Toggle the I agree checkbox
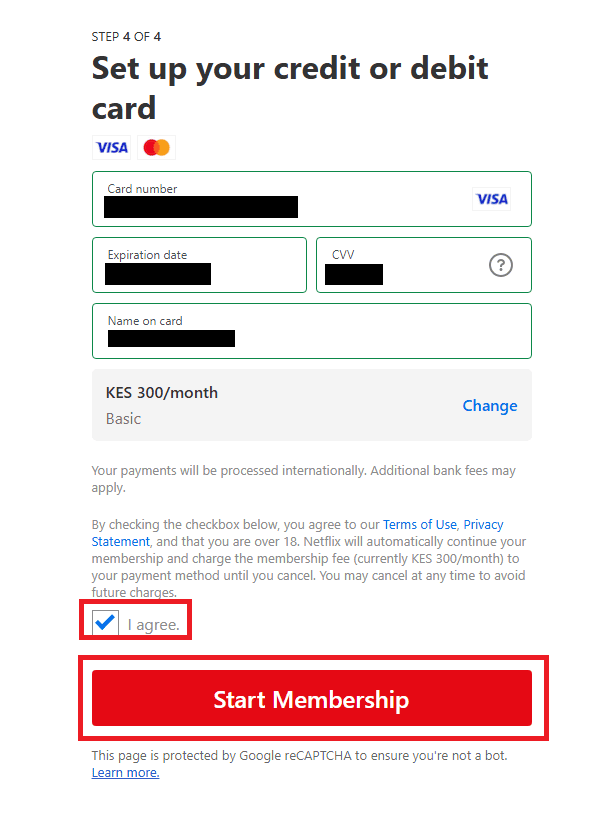The width and height of the screenshot is (607, 816). pyautogui.click(x=105, y=622)
